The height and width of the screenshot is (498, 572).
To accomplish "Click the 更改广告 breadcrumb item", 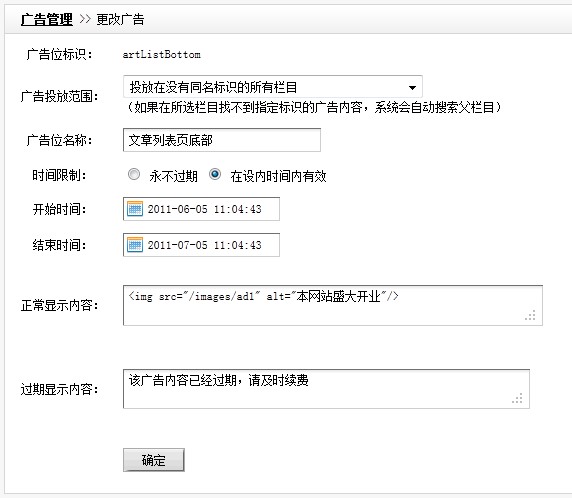I will coord(120,19).
